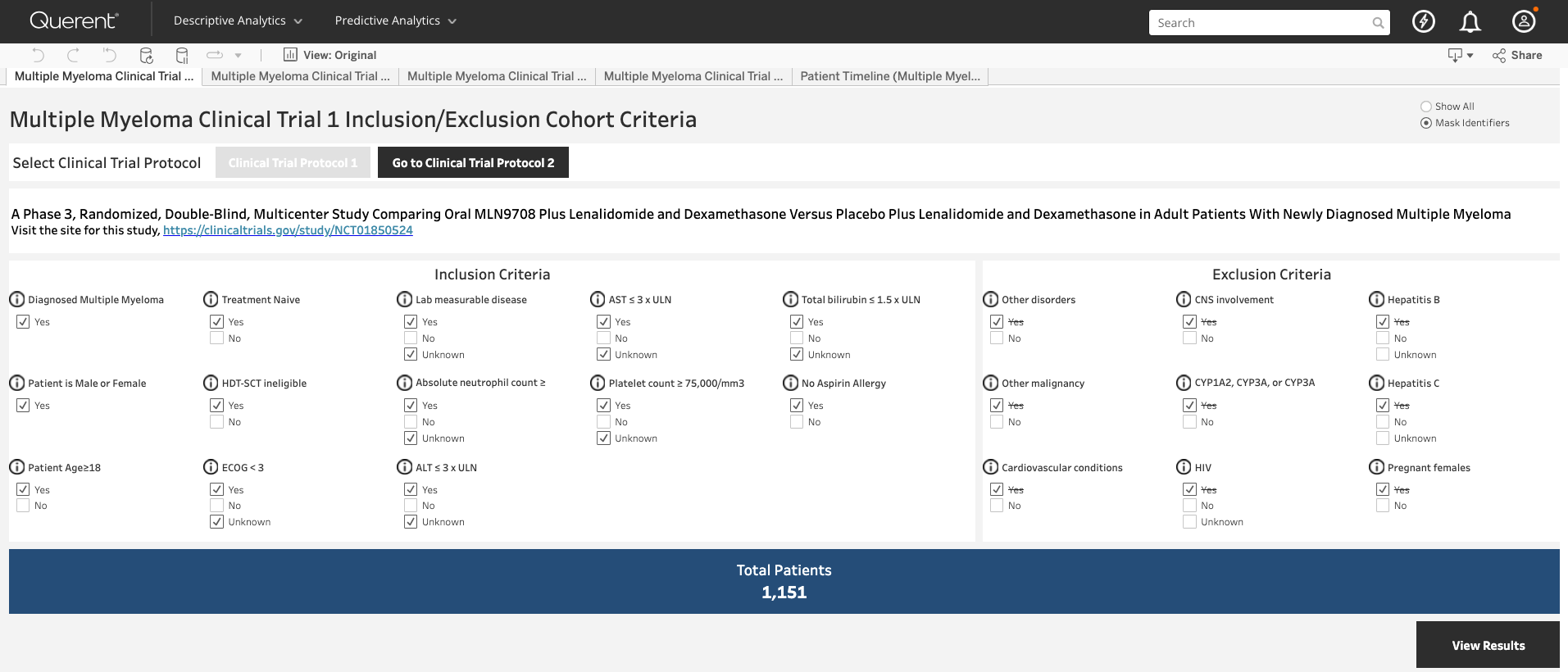Click the Share button
This screenshot has width=1568, height=672.
click(x=1517, y=55)
